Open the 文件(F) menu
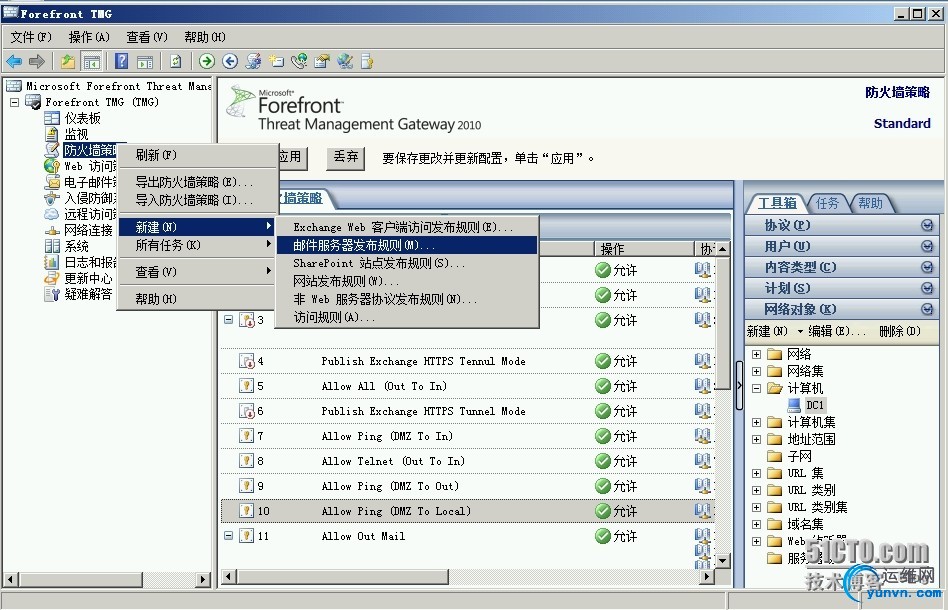 (x=31, y=37)
